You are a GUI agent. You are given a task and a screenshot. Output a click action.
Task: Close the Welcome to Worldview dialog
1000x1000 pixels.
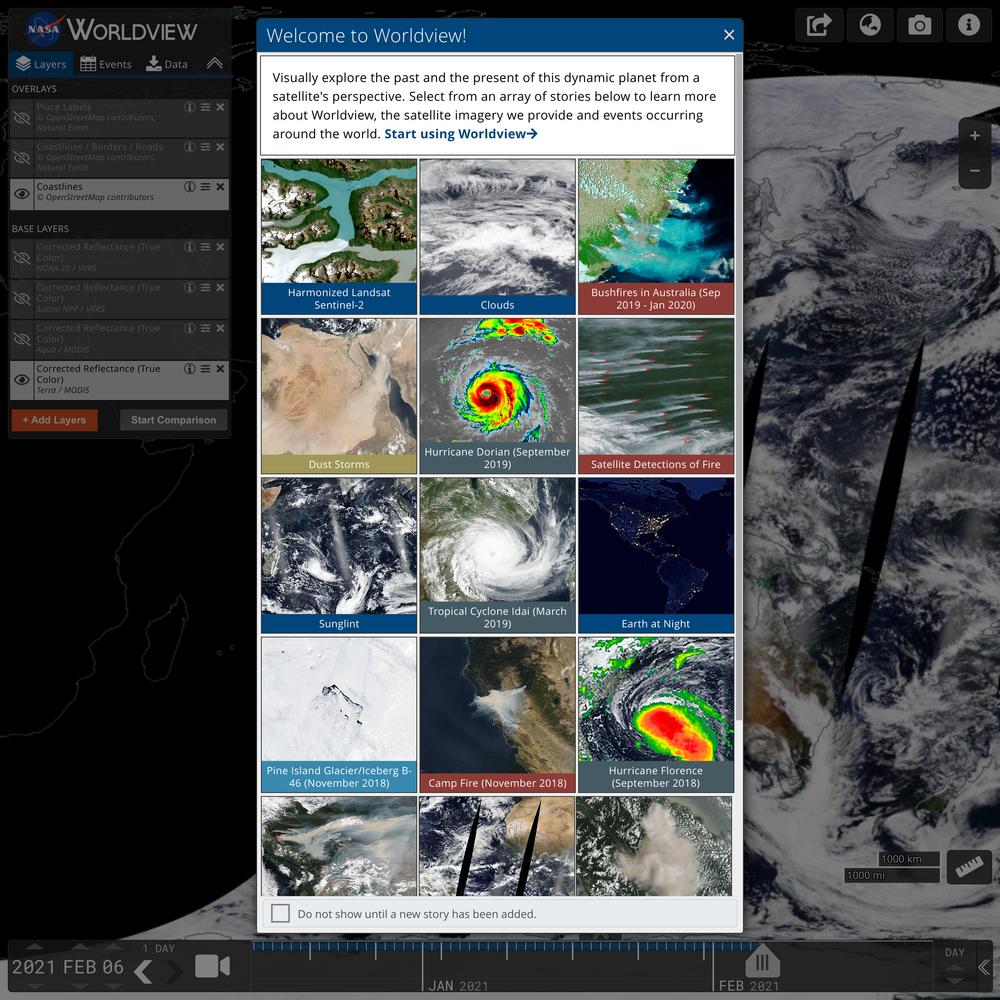729,35
